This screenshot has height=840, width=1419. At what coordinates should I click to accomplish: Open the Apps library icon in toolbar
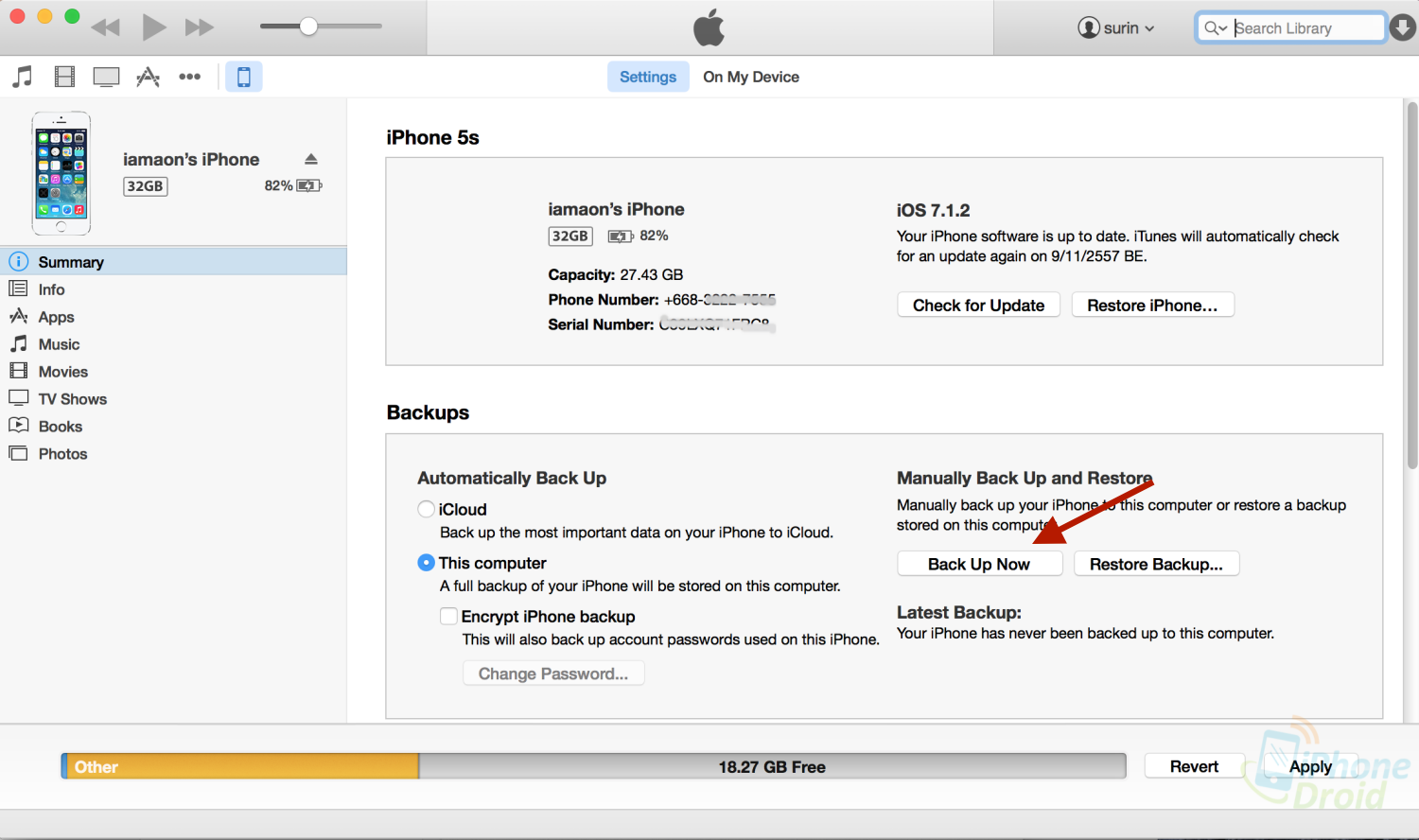(148, 77)
